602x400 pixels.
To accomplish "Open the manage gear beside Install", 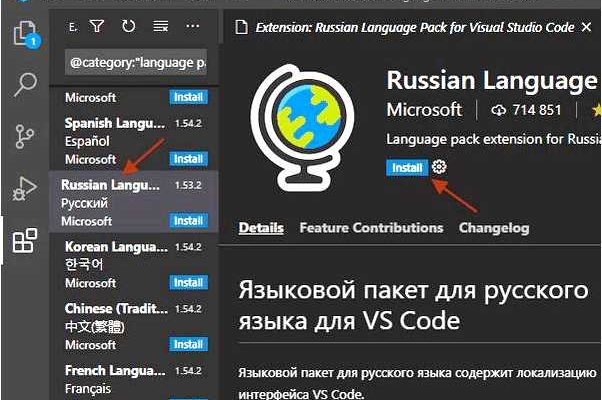I will [x=439, y=167].
